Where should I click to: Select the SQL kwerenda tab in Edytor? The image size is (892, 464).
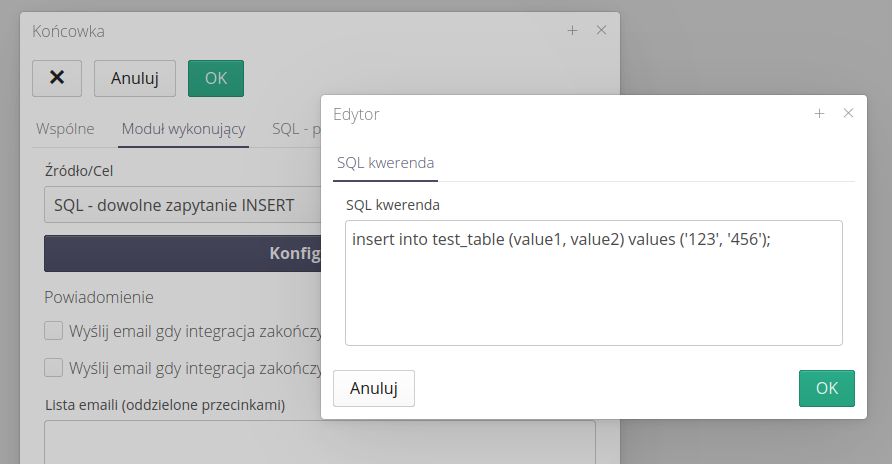pyautogui.click(x=386, y=162)
